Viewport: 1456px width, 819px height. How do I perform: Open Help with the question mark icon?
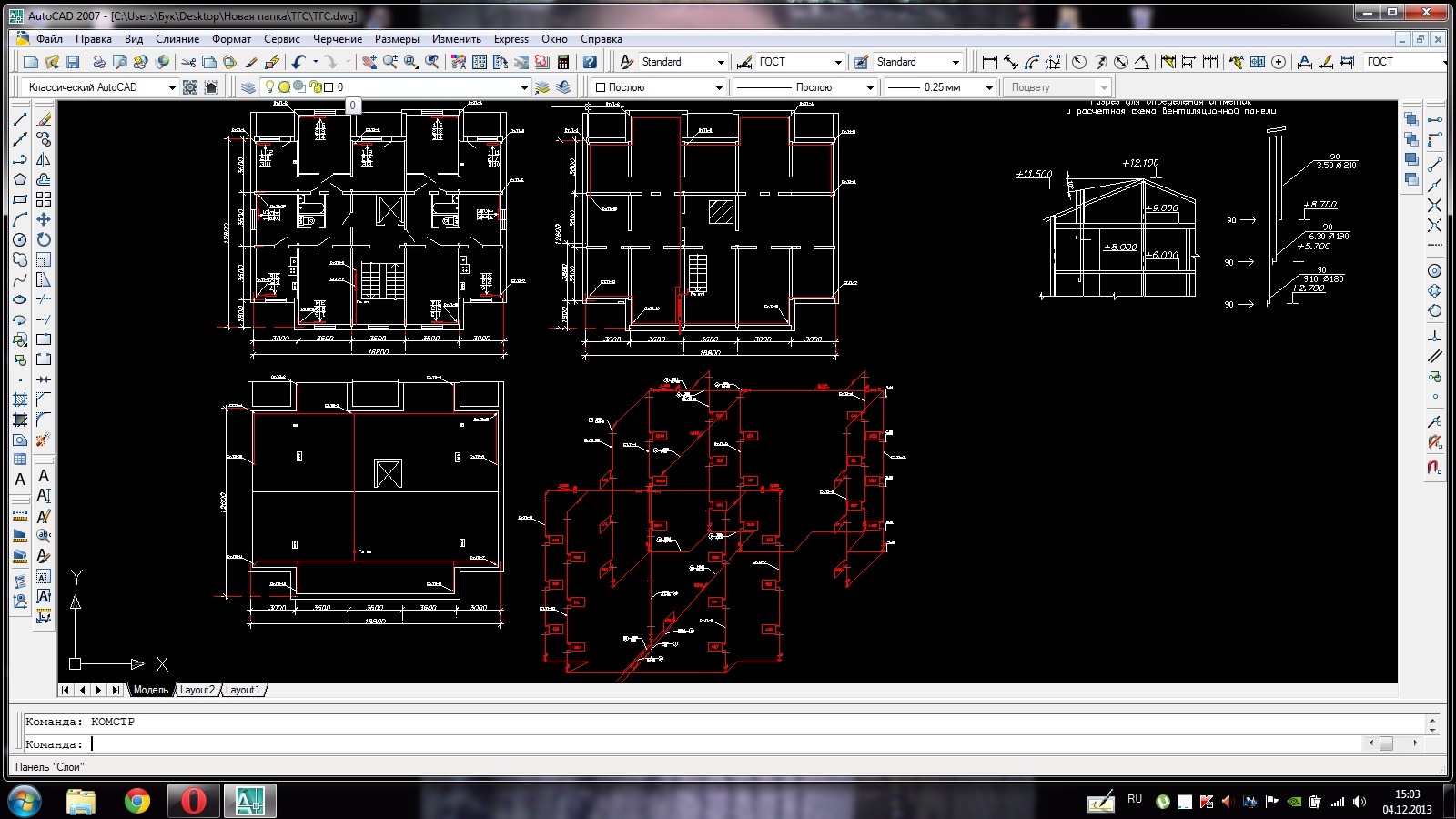click(590, 62)
